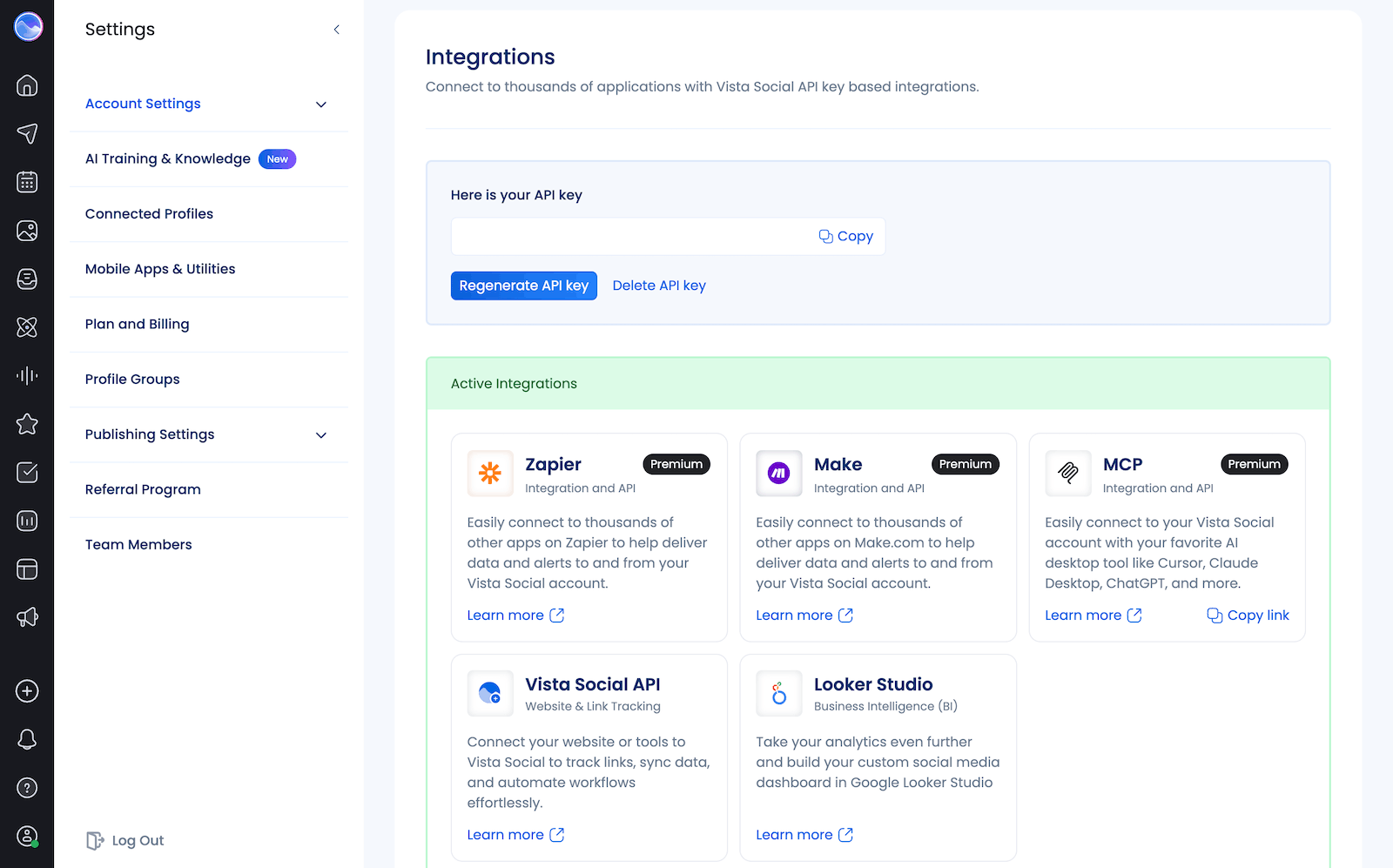Click the plus circle create icon
The height and width of the screenshot is (868, 1393).
[x=27, y=691]
